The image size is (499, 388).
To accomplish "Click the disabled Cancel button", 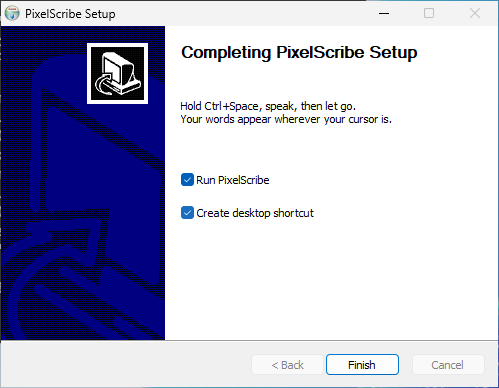I will (448, 365).
